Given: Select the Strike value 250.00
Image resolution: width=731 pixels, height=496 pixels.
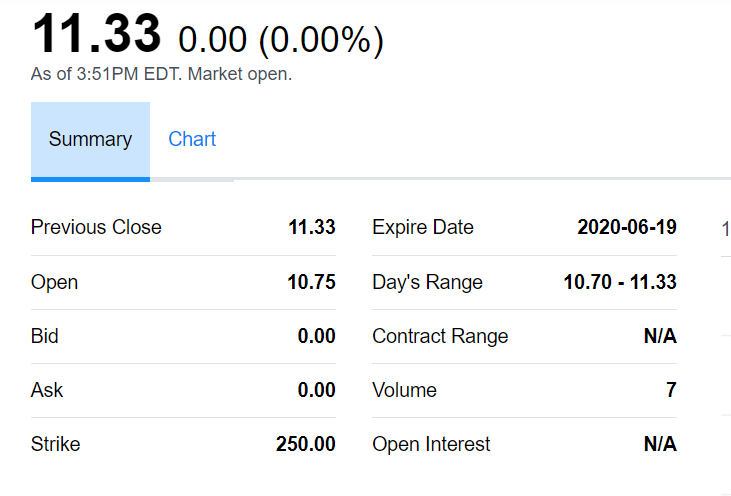Looking at the screenshot, I should coord(305,444).
